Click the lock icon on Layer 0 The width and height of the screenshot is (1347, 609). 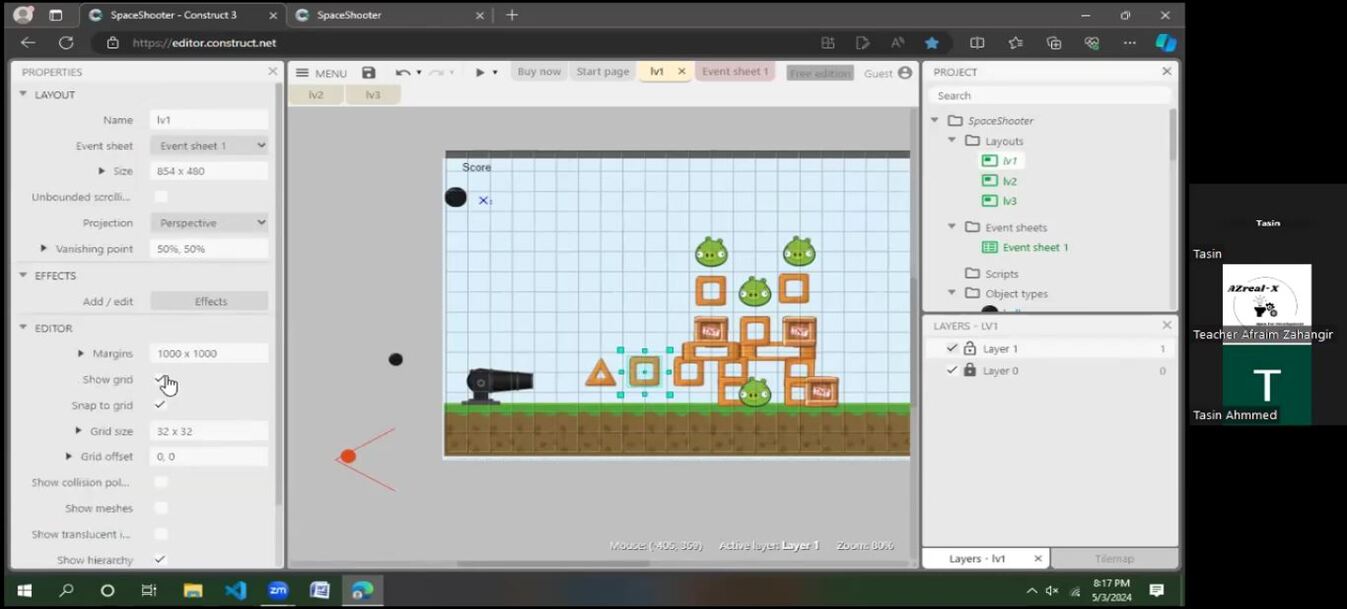pyautogui.click(x=969, y=371)
